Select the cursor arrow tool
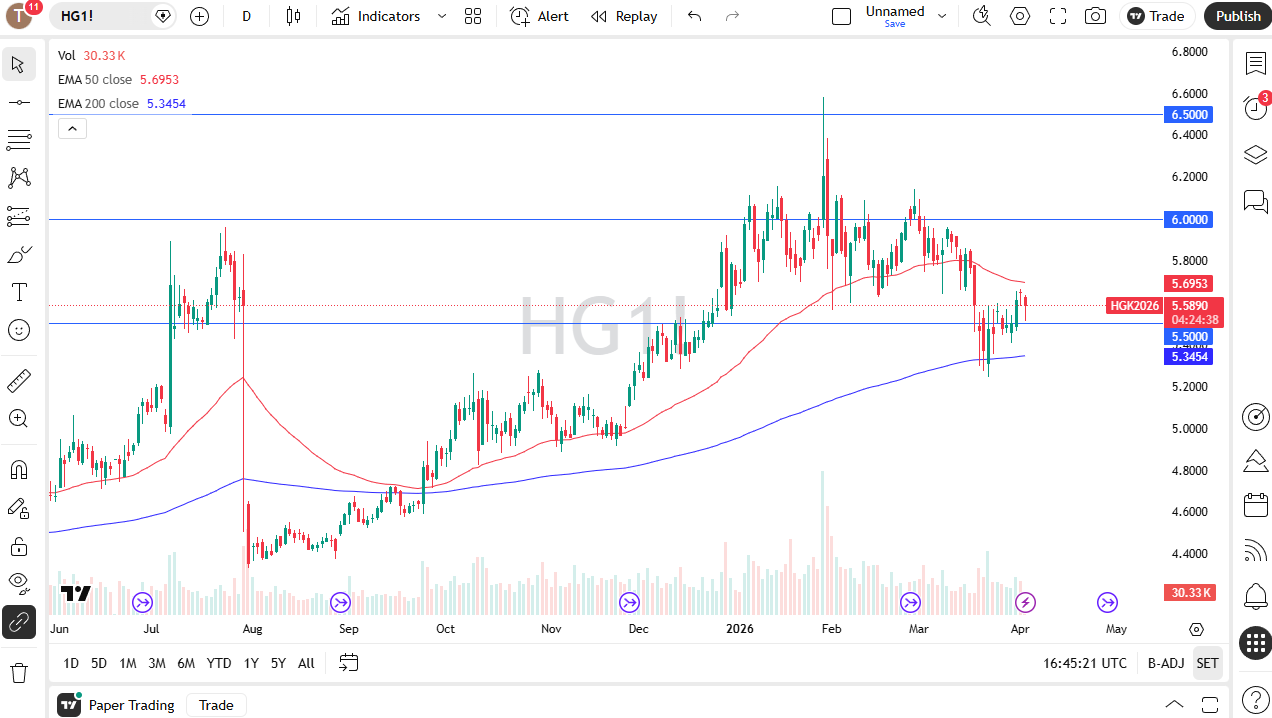This screenshot has width=1272, height=718. tap(18, 65)
